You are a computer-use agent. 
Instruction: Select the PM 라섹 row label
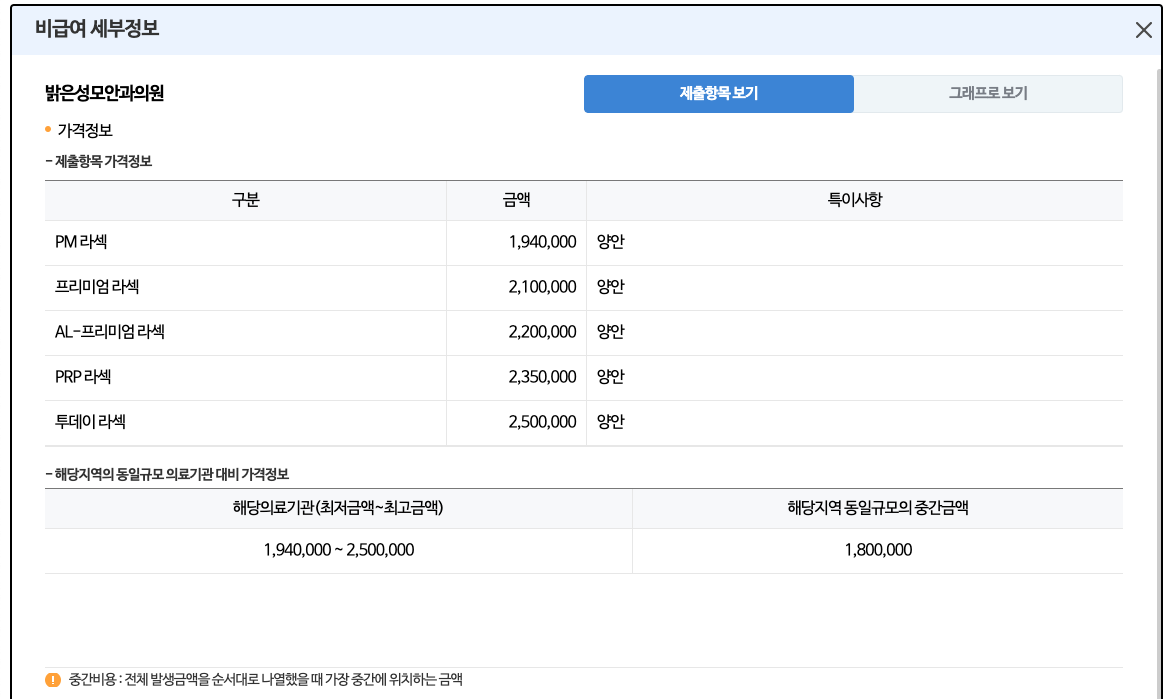(81, 242)
